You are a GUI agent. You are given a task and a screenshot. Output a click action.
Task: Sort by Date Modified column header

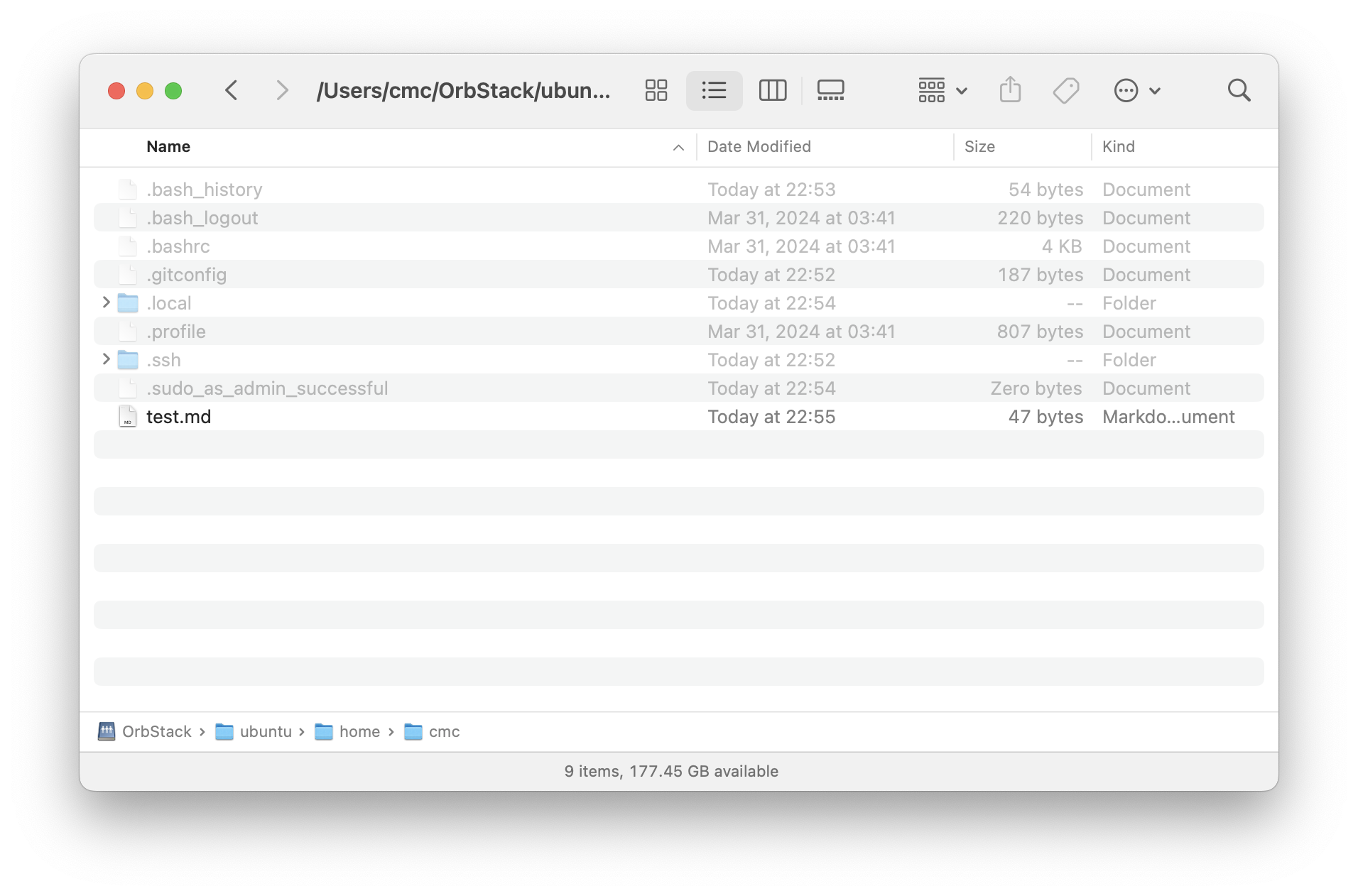[759, 147]
